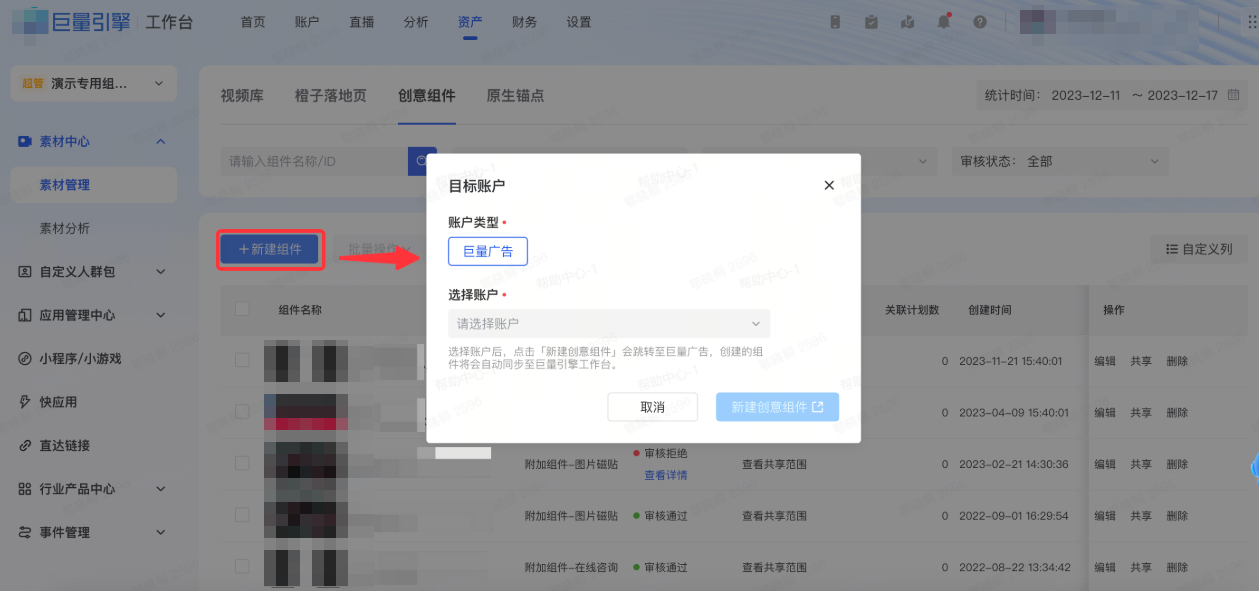Click the calendar icon beside 统计时间
Screen dimensions: 1259x591
click(x=1233, y=95)
